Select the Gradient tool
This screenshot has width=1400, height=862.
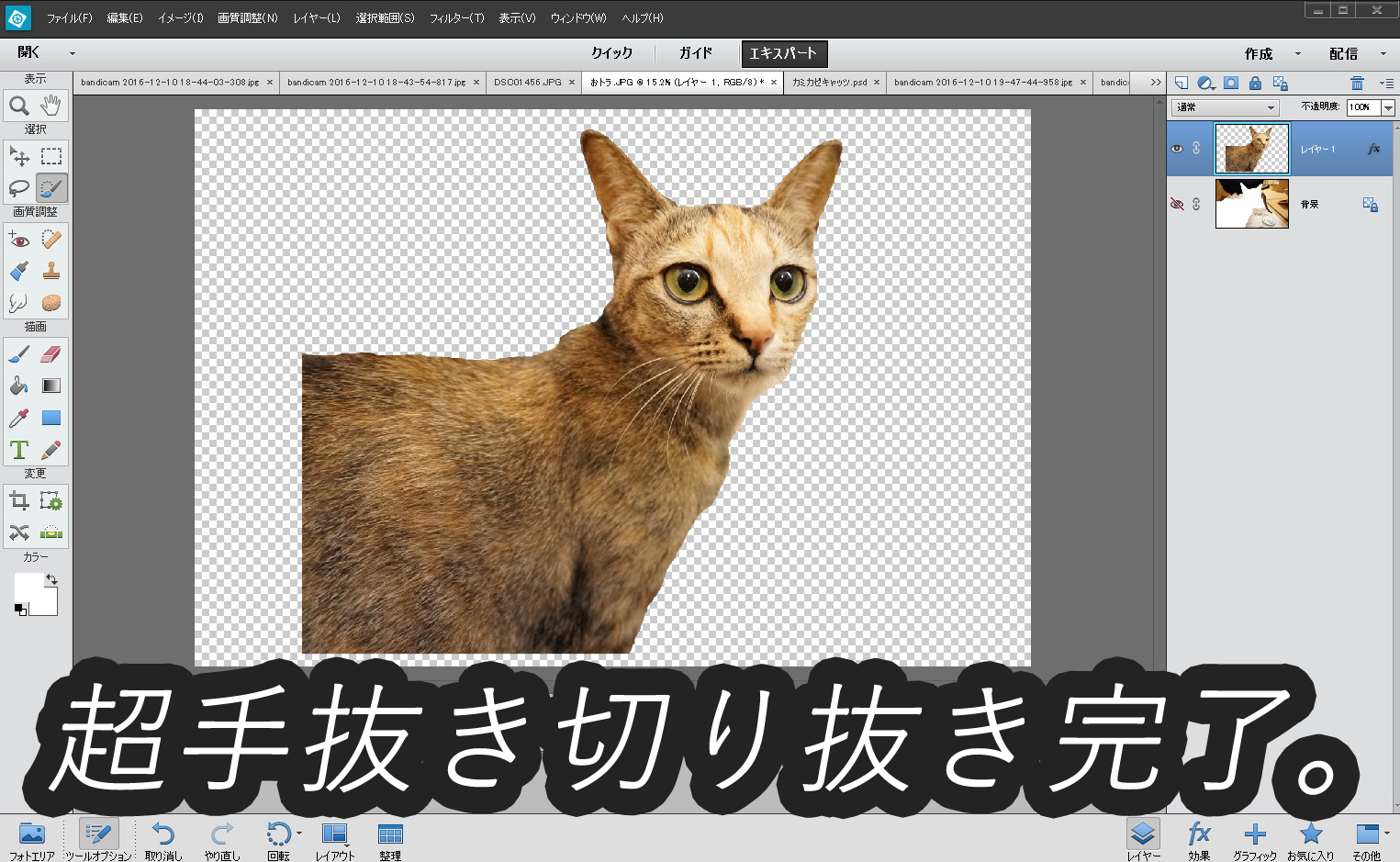[x=51, y=386]
